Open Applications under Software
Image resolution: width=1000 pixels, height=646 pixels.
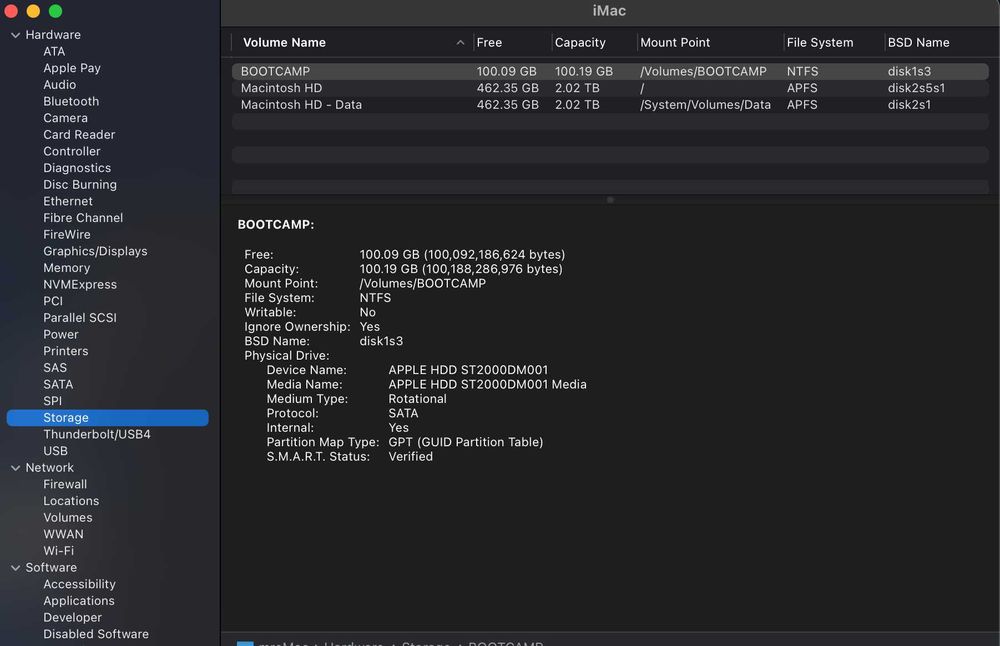(x=78, y=601)
